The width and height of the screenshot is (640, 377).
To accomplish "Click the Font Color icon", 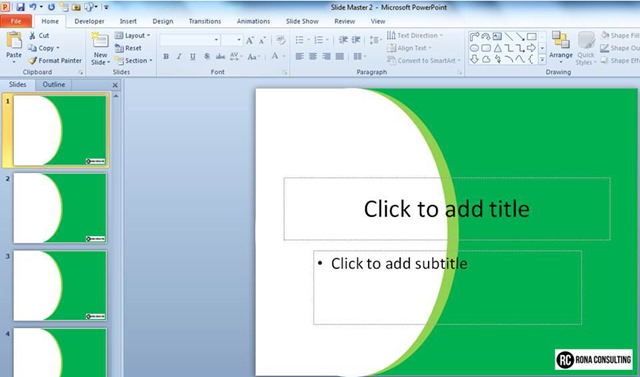I will click(x=275, y=56).
